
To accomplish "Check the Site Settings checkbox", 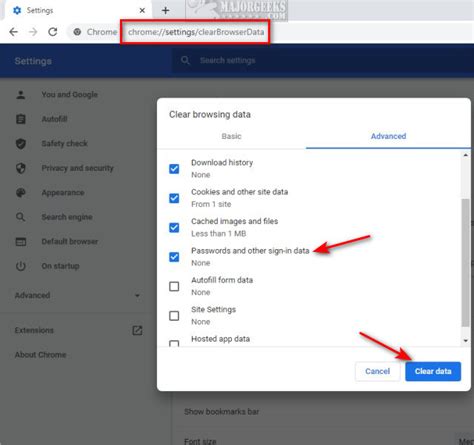I will (x=174, y=316).
